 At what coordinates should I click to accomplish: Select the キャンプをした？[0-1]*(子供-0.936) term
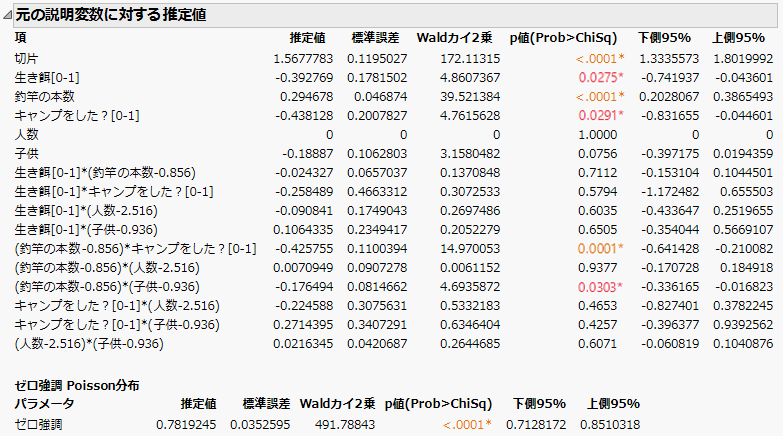(117, 324)
